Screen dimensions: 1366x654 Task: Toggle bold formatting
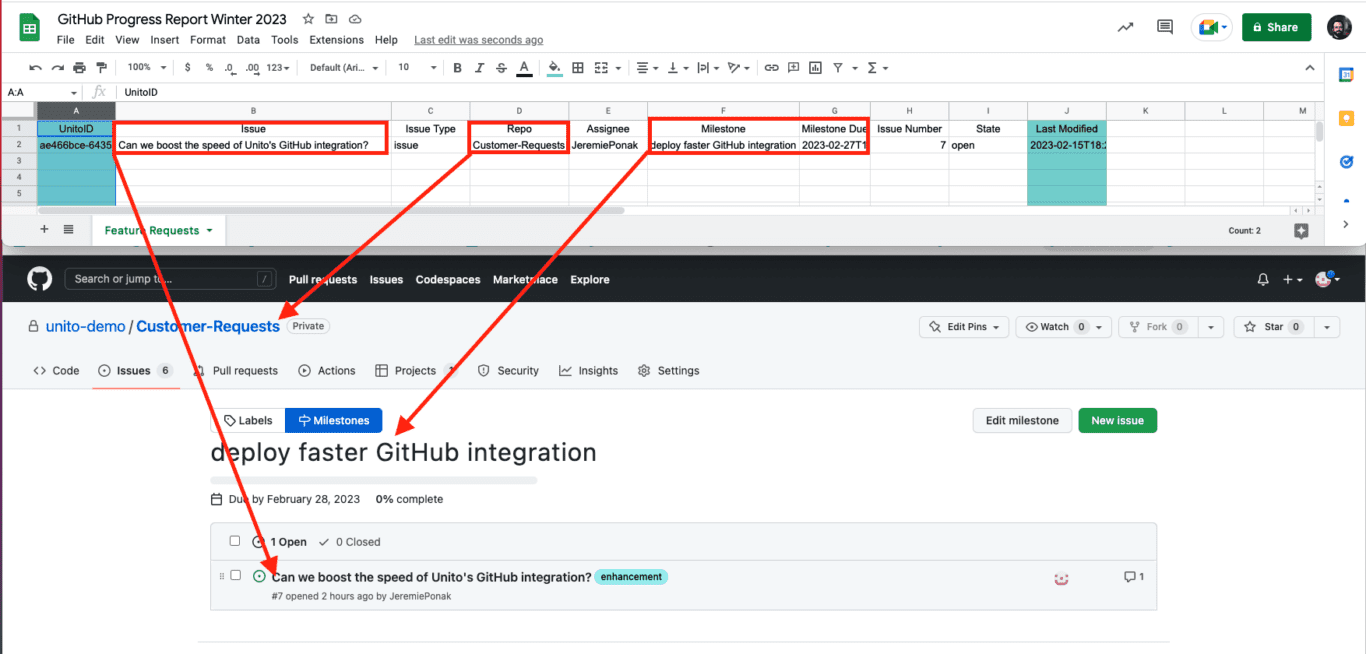[457, 68]
